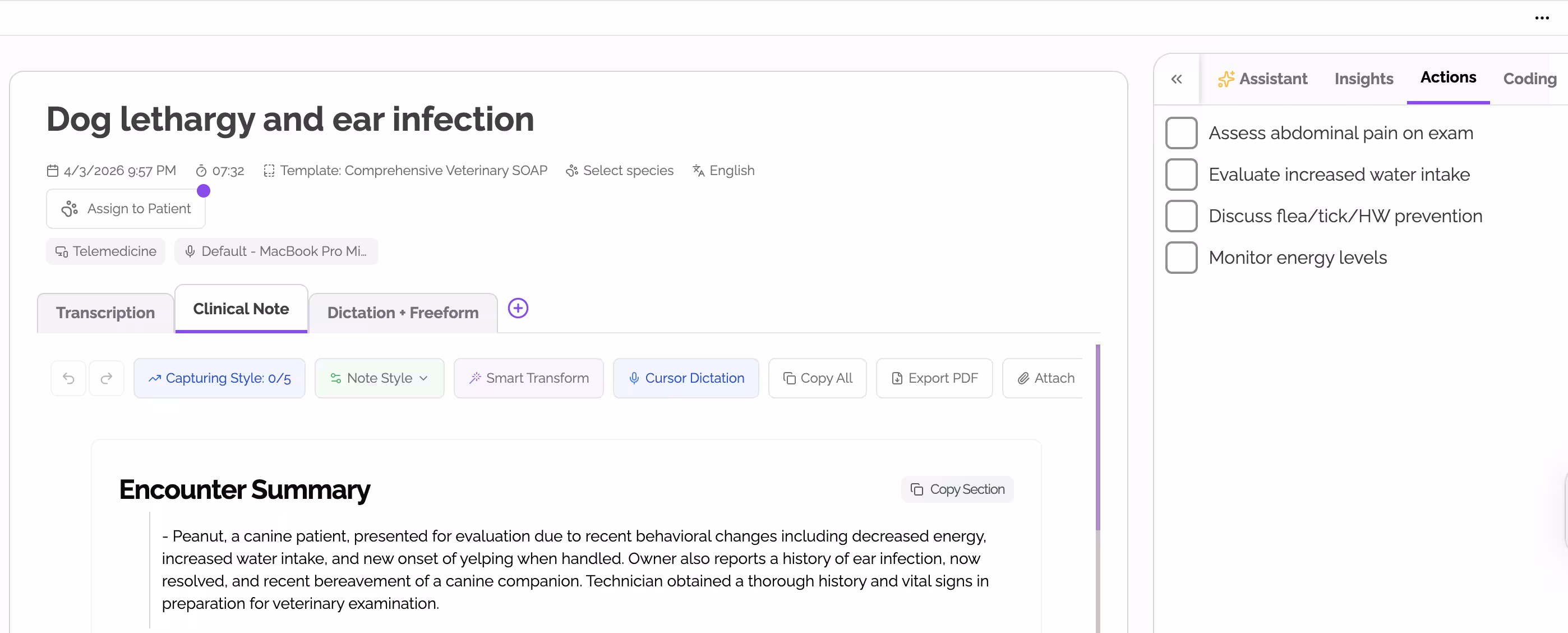Click the copy icon in Copy Section
Viewport: 1568px width, 633px height.
pyautogui.click(x=917, y=489)
